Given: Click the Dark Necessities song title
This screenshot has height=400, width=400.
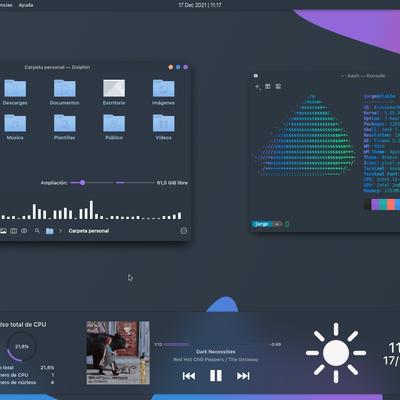Looking at the screenshot, I should click(216, 352).
